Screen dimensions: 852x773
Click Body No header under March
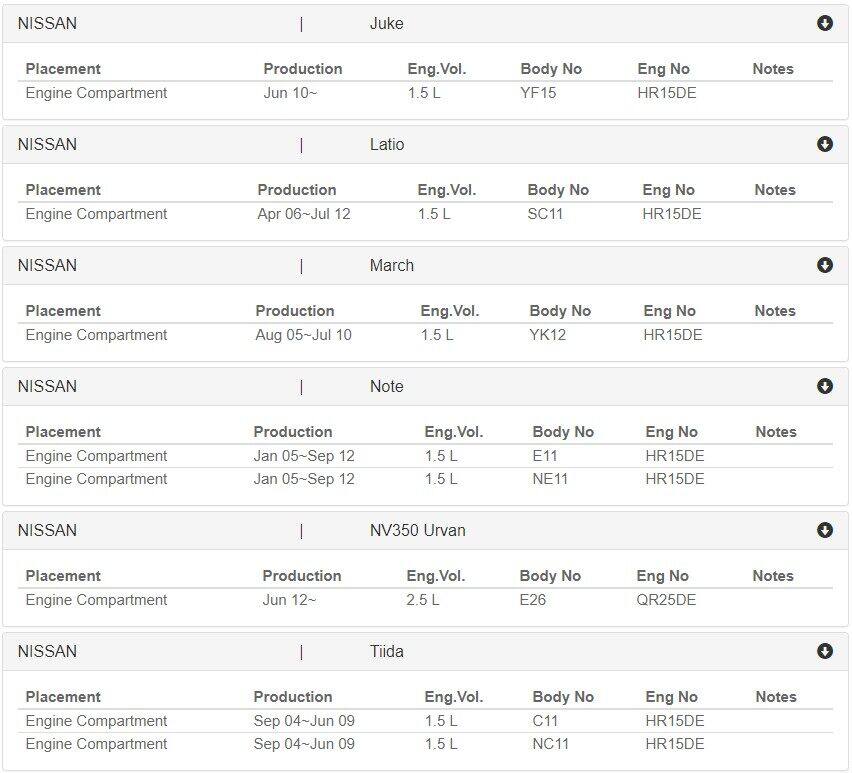pyautogui.click(x=560, y=311)
